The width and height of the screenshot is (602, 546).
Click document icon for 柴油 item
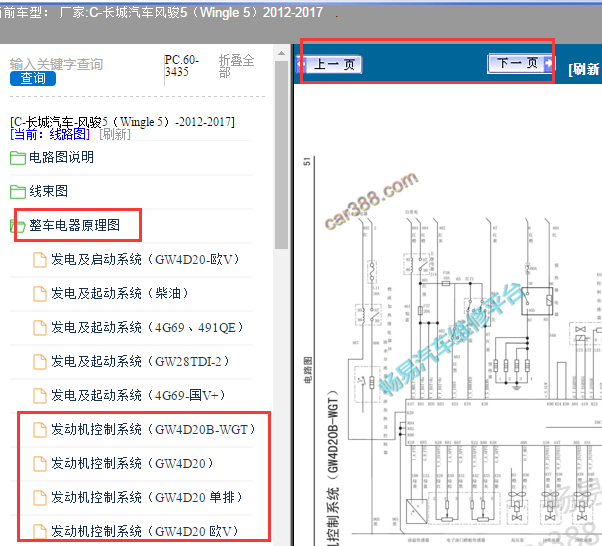point(40,294)
